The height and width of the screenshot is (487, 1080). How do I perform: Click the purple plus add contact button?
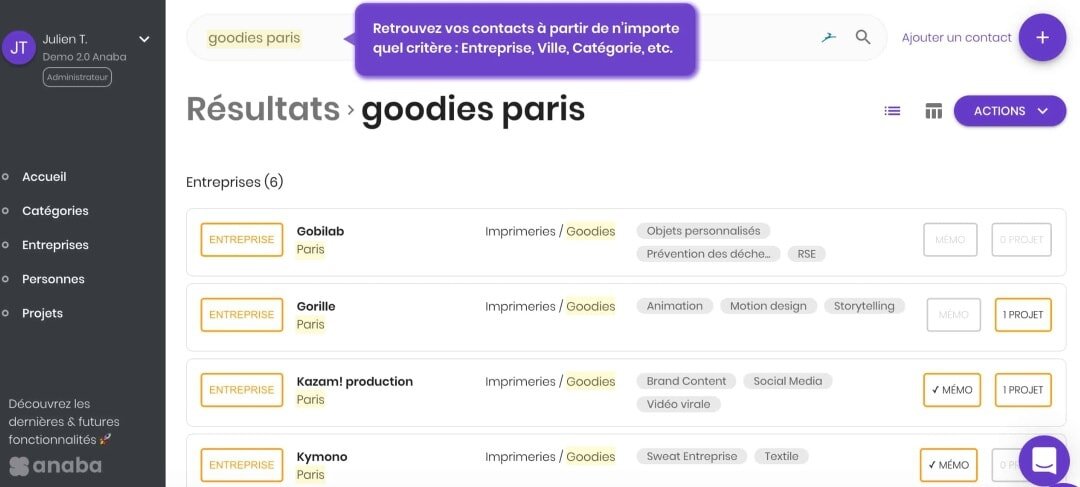point(1042,37)
